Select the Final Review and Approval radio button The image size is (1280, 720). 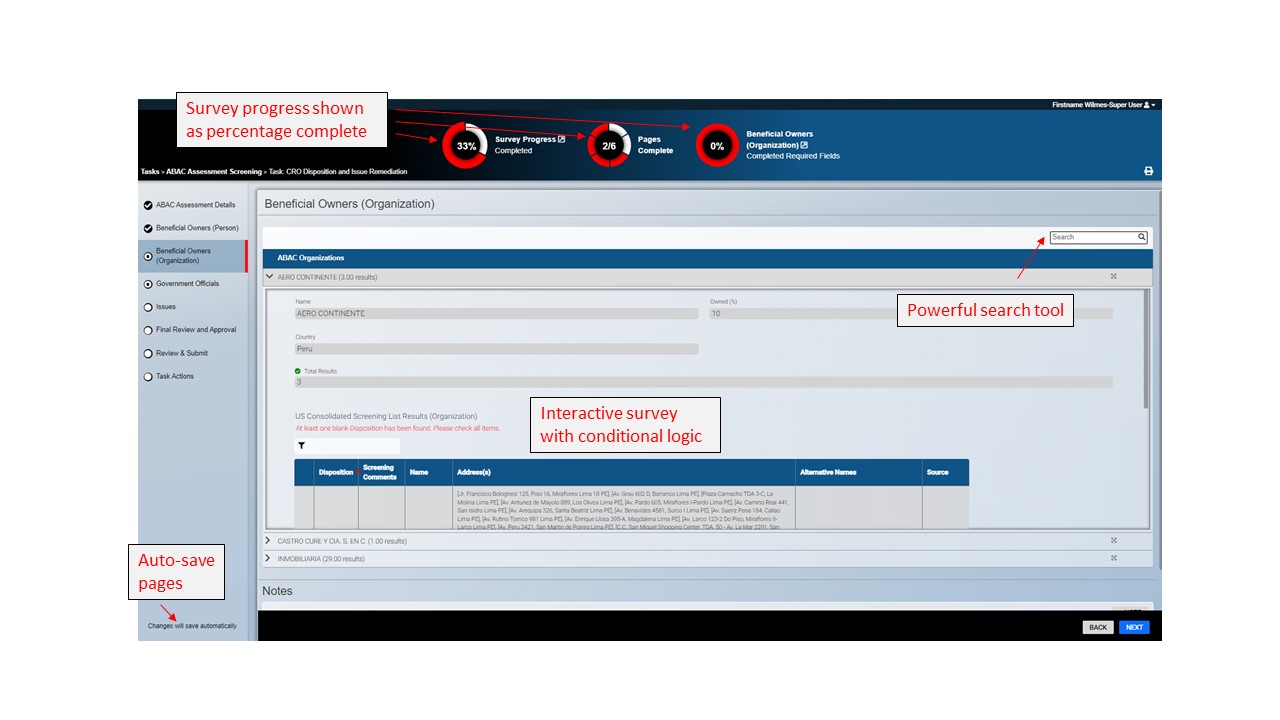148,330
